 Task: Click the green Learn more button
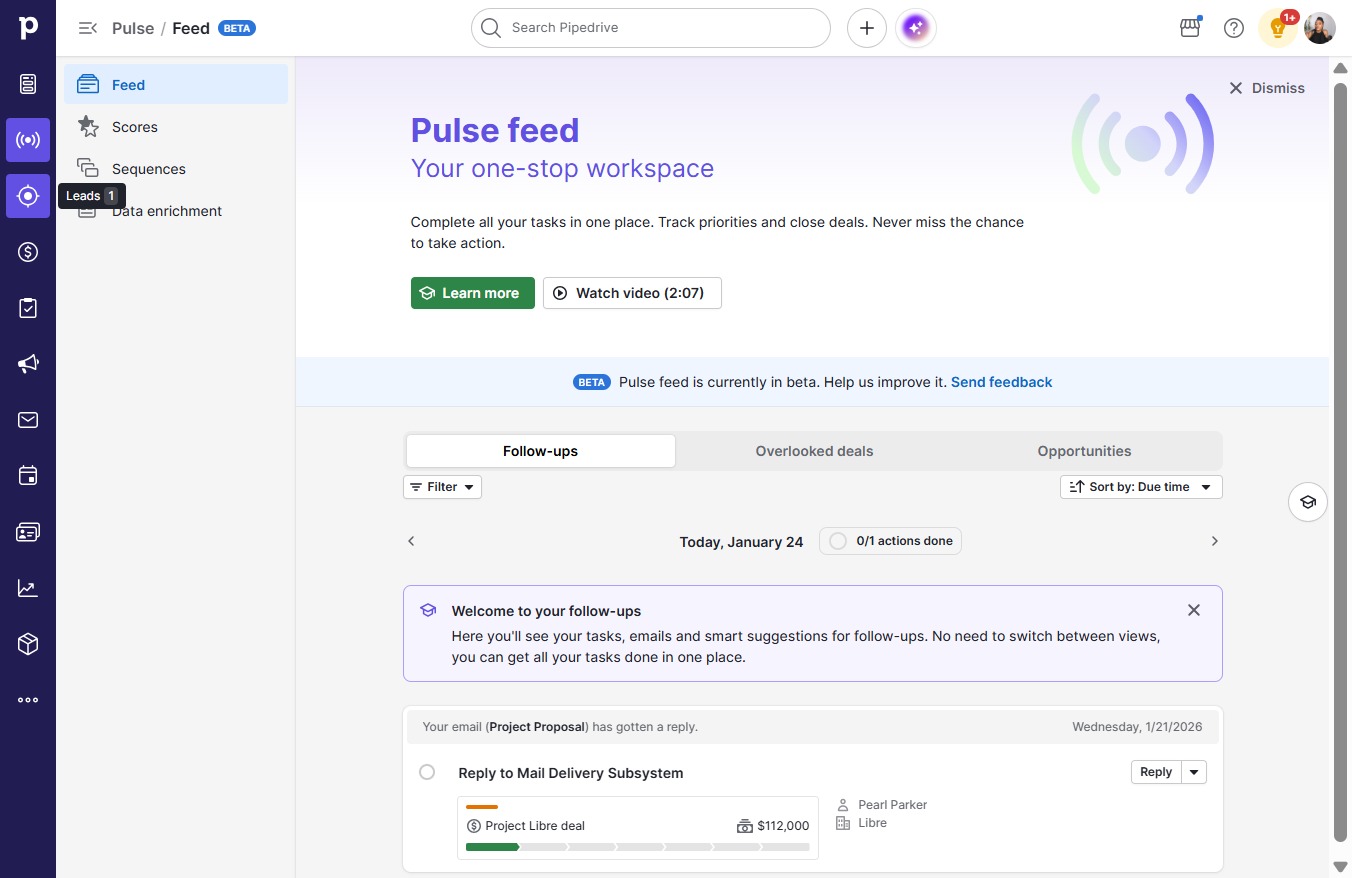coord(473,293)
